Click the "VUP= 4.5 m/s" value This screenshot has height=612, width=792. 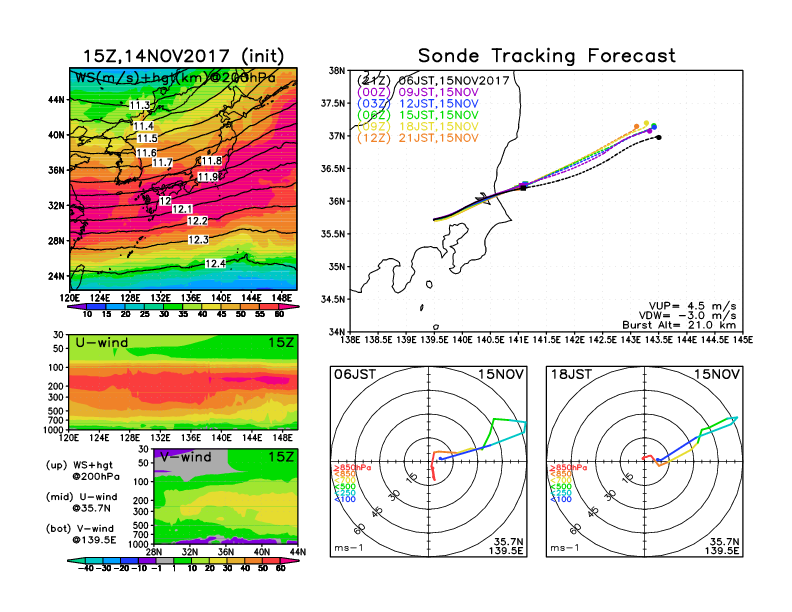(692, 306)
